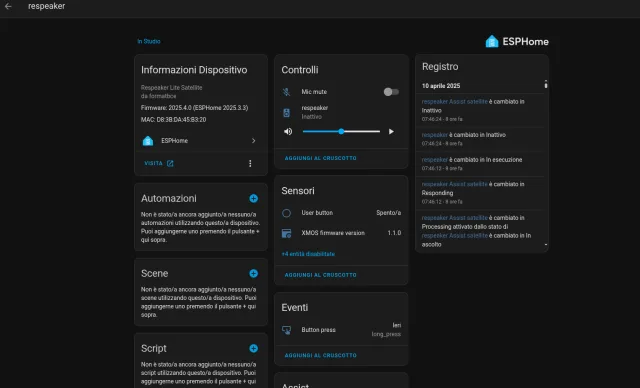Click the Respeaker Lite Satellite model text
640x388 pixels.
171,87
